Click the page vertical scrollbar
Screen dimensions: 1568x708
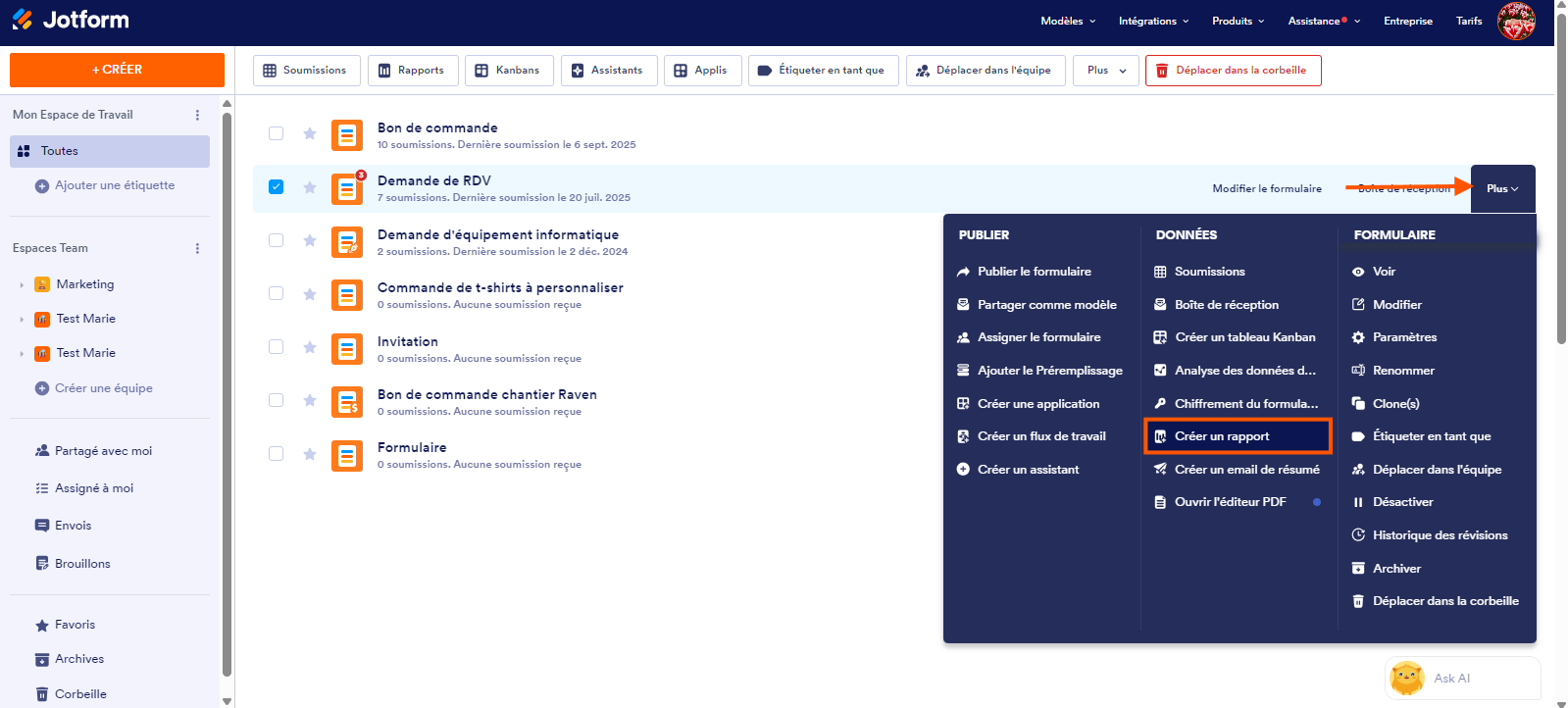tap(1561, 179)
